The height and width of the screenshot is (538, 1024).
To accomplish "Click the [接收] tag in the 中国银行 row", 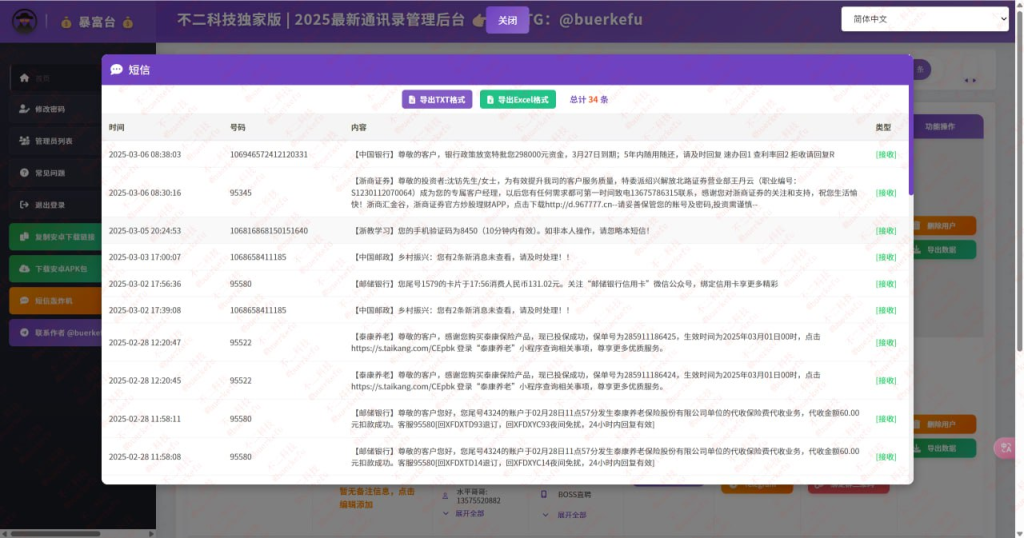I will [x=886, y=155].
